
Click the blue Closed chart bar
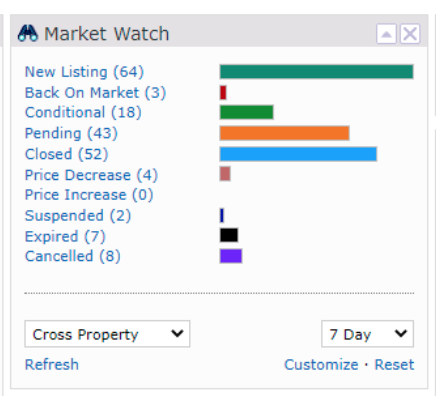point(298,154)
